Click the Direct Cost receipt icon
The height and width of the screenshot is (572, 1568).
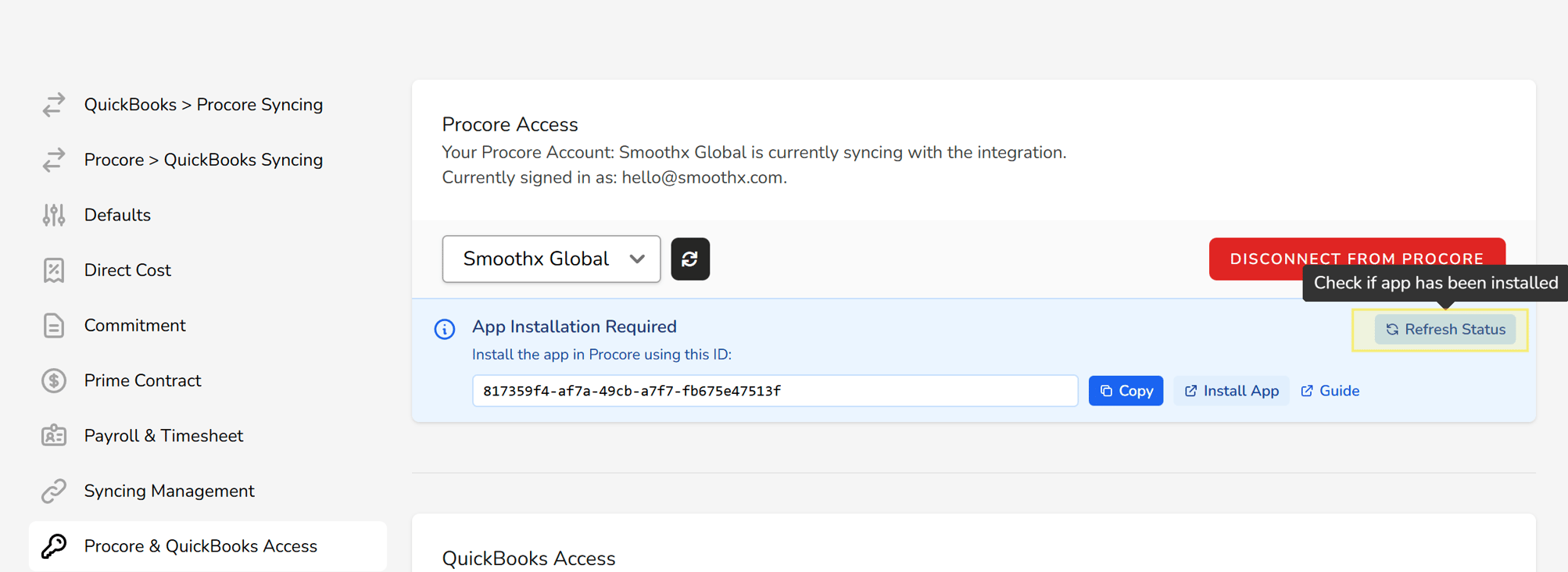click(54, 270)
